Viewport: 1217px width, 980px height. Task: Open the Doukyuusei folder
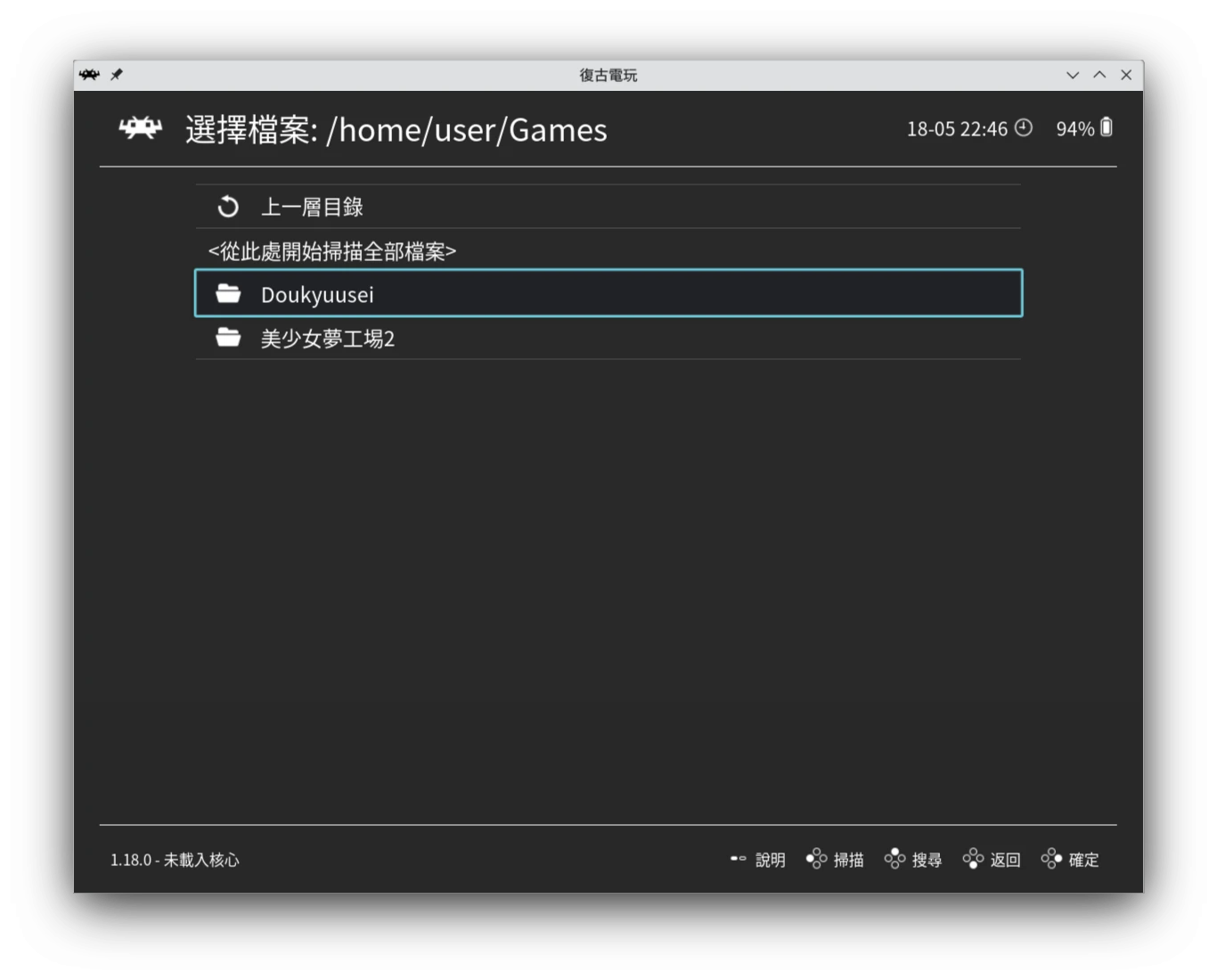click(317, 294)
